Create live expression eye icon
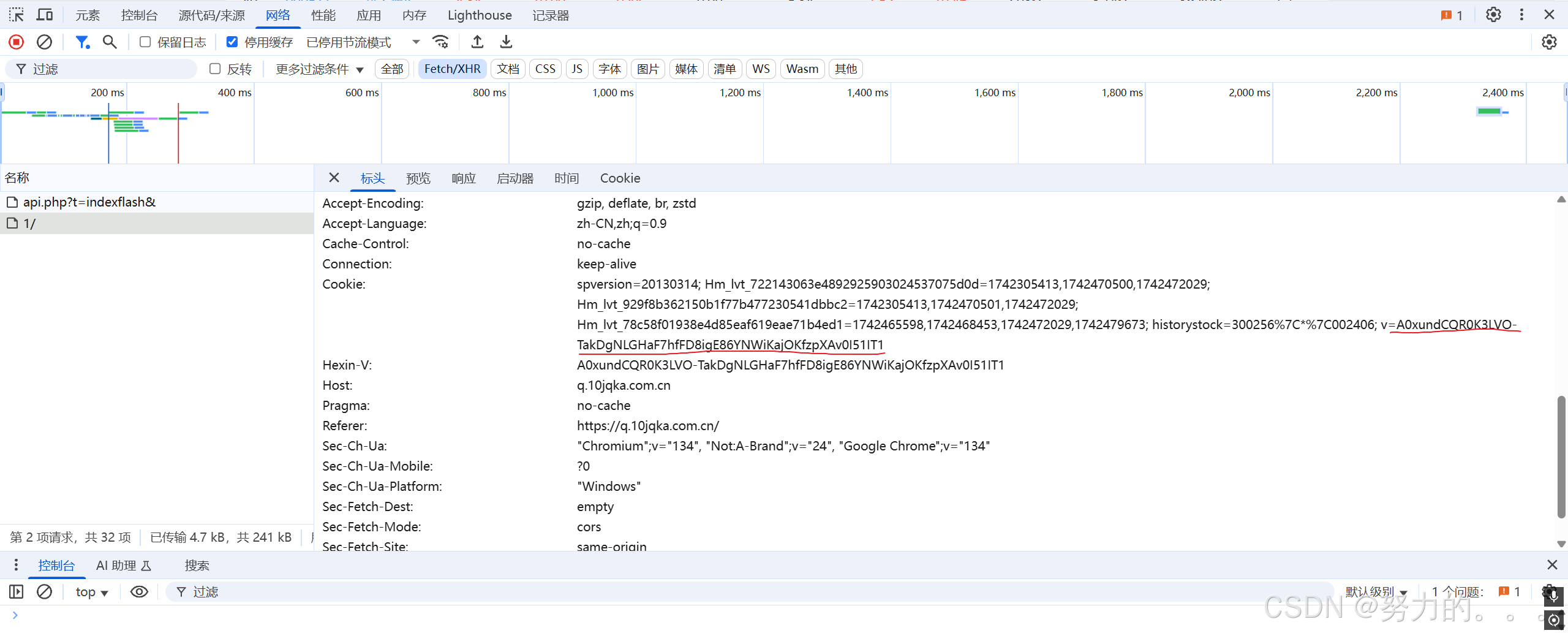Image resolution: width=1568 pixels, height=633 pixels. (x=139, y=592)
